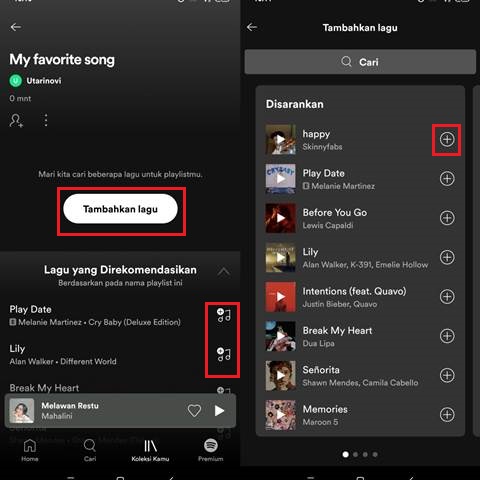Tap the Disarankan card heading

tap(295, 104)
